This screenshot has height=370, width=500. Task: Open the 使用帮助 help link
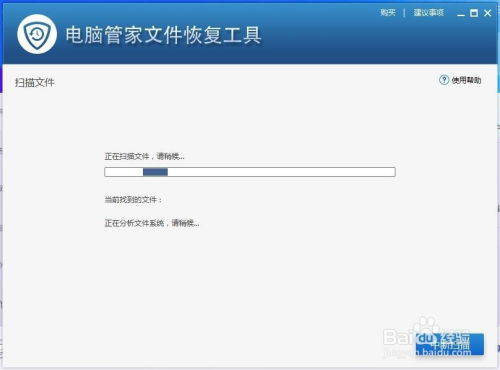pyautogui.click(x=460, y=80)
